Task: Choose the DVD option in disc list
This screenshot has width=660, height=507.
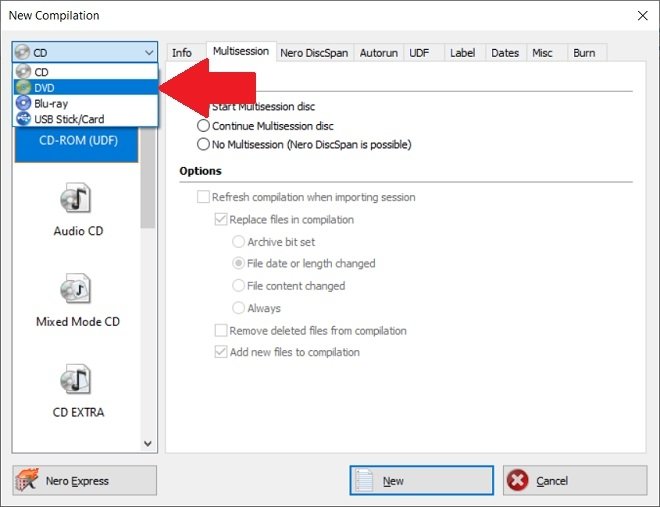Action: [x=86, y=88]
